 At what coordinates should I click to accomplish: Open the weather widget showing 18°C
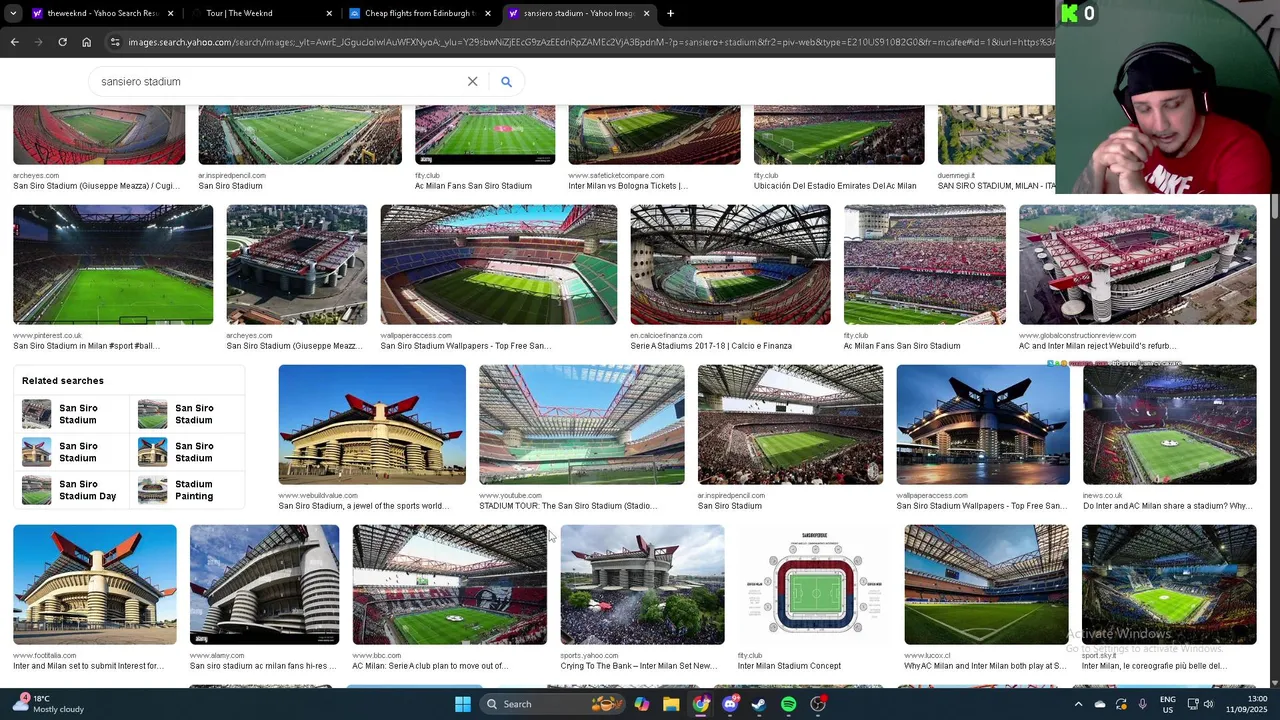[50, 704]
